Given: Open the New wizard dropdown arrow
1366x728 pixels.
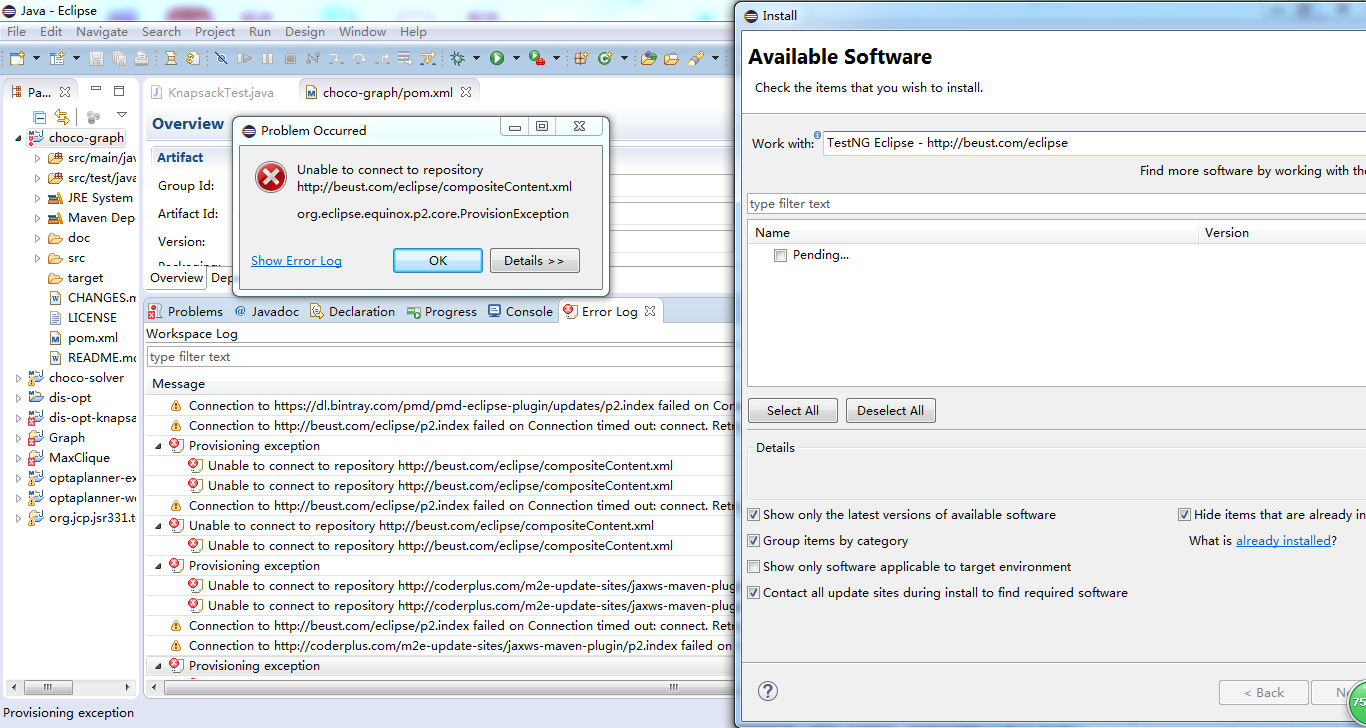Looking at the screenshot, I should [36, 58].
